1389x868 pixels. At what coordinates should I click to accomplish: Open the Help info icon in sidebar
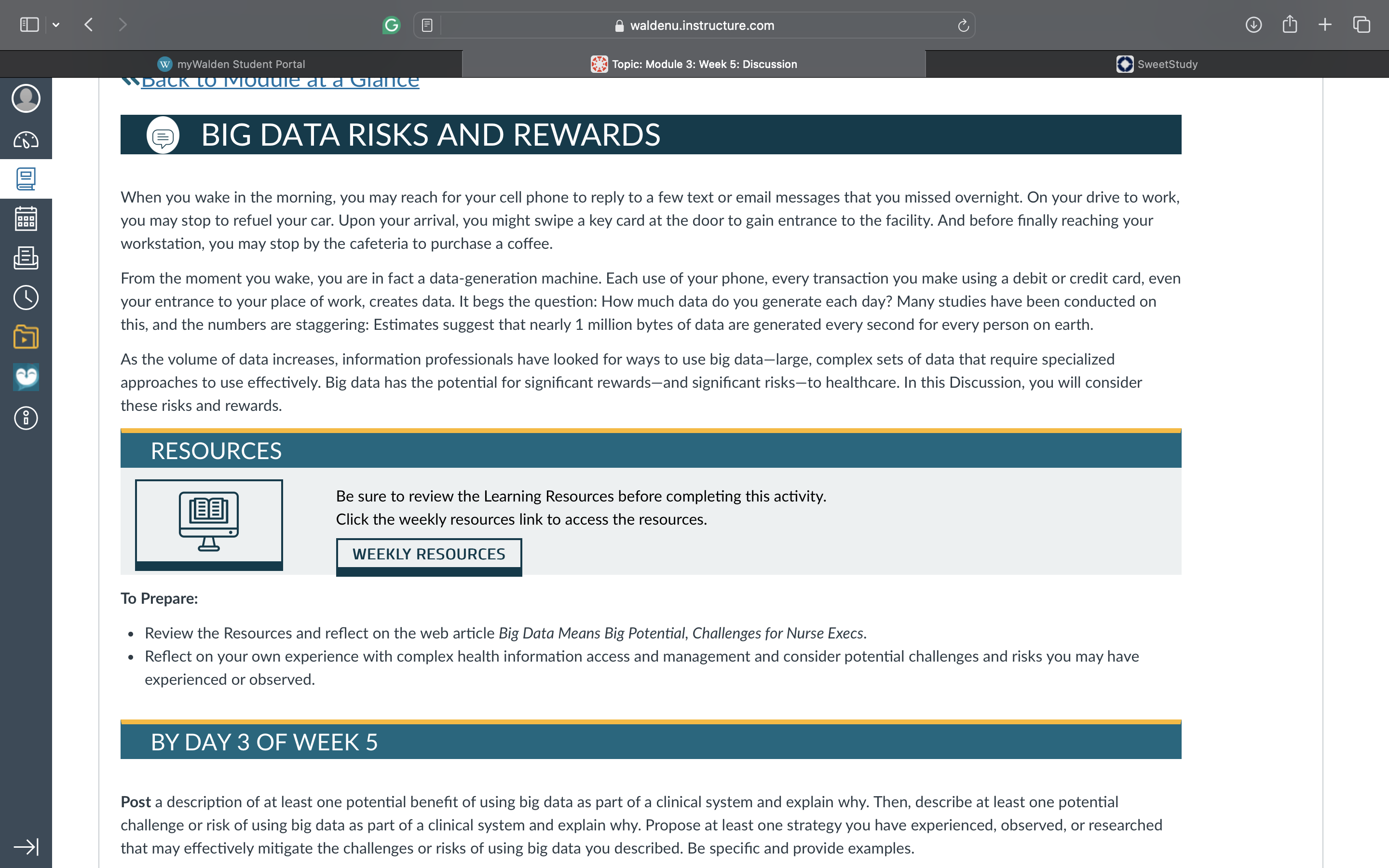pos(26,418)
